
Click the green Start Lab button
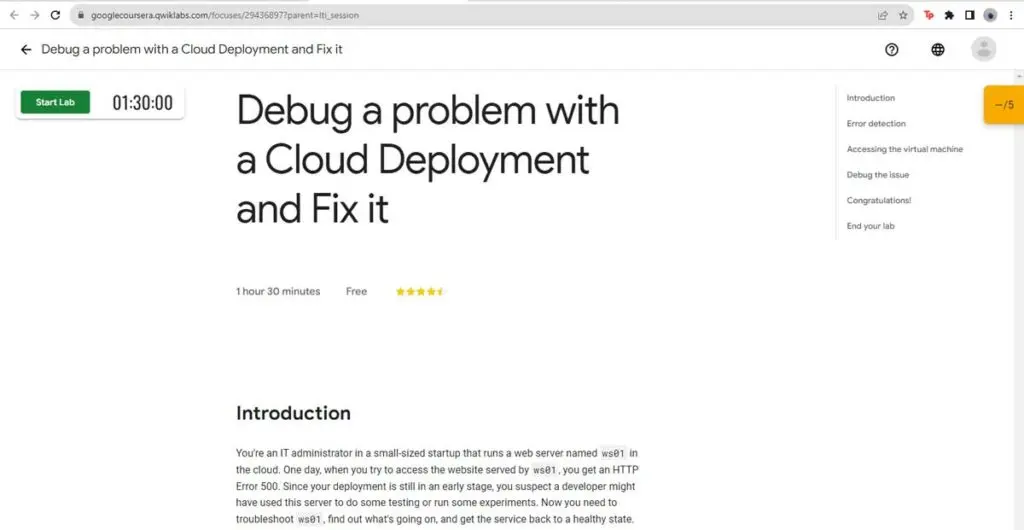(56, 102)
